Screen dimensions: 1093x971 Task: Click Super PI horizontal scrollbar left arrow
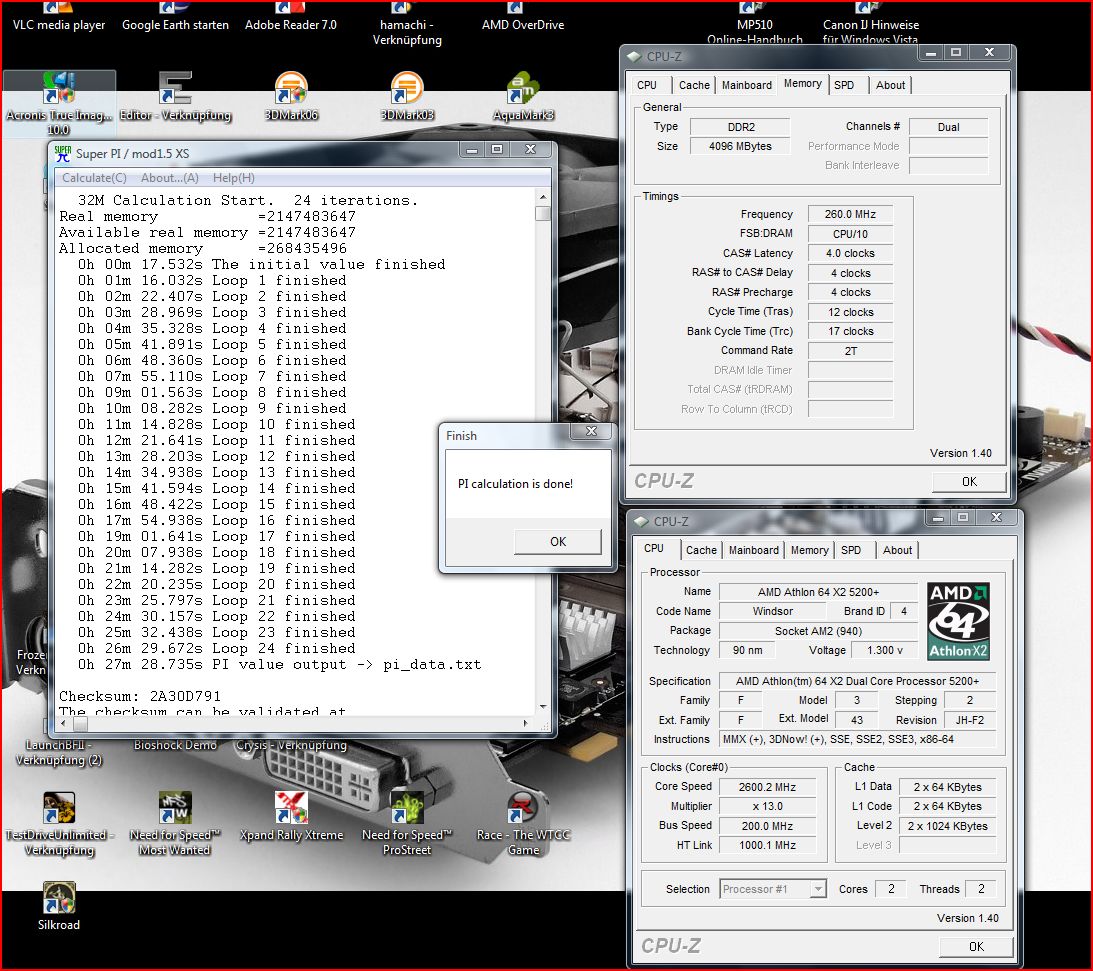pos(63,724)
